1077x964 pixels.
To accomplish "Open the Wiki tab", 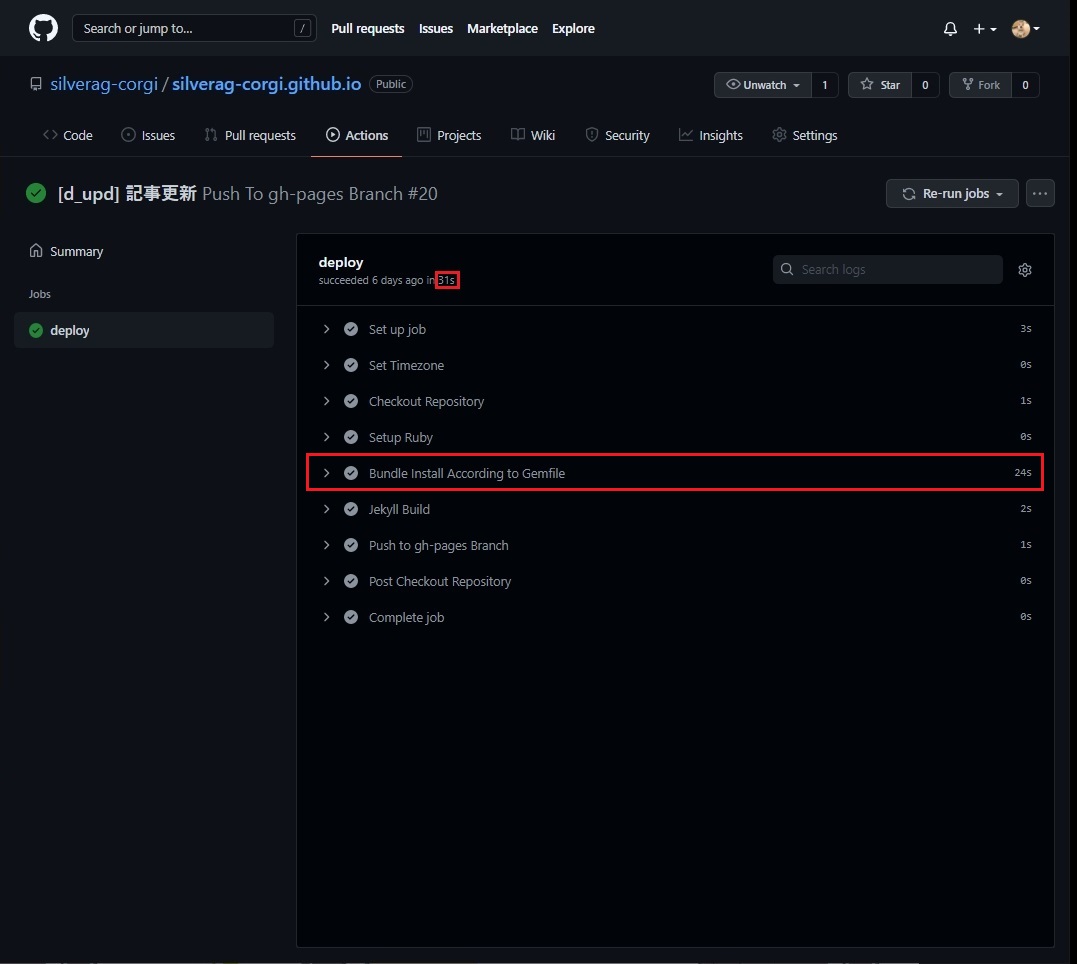I will pos(533,135).
